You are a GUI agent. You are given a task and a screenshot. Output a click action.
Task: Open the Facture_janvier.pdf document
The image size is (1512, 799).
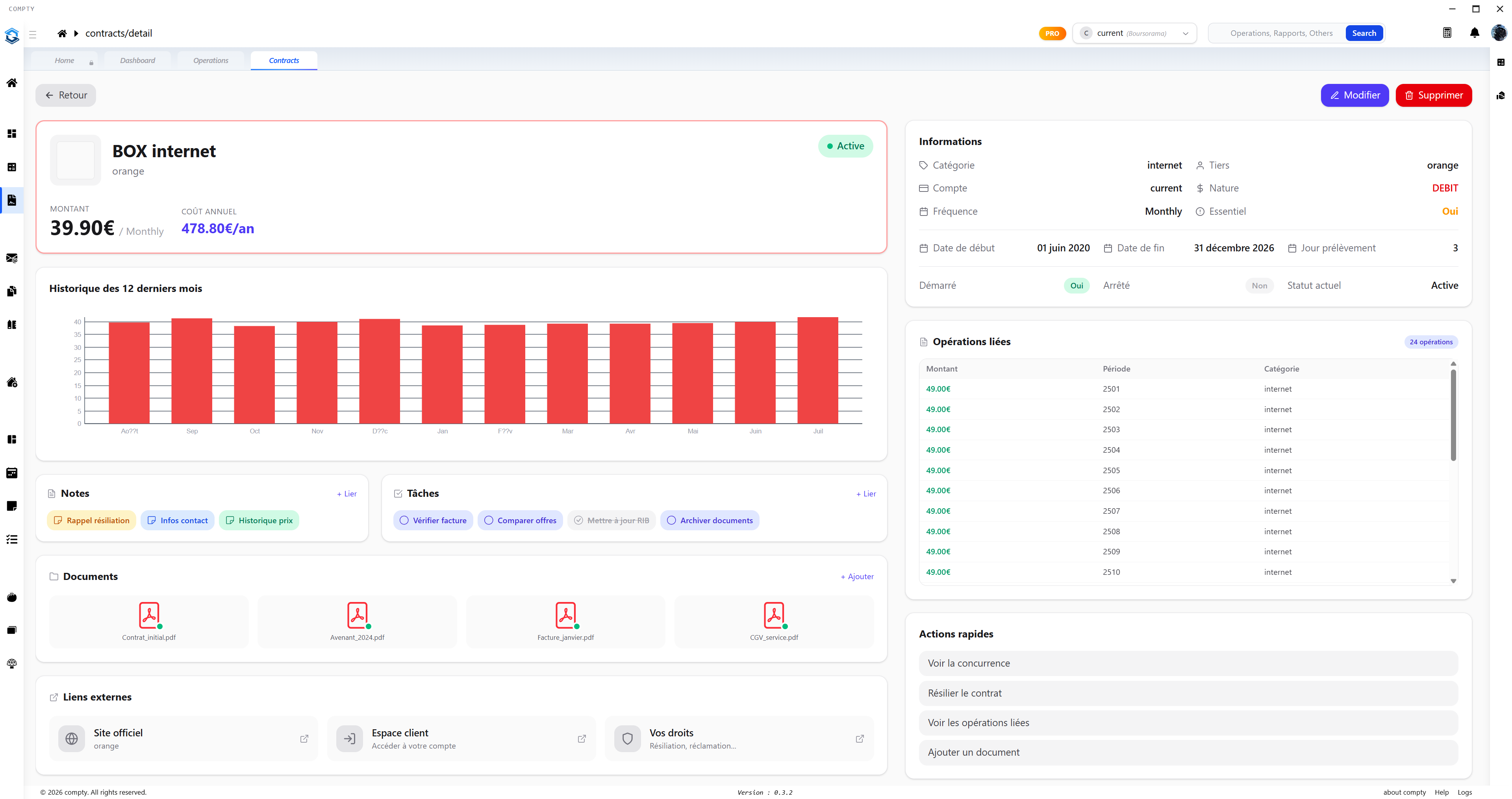coord(566,622)
